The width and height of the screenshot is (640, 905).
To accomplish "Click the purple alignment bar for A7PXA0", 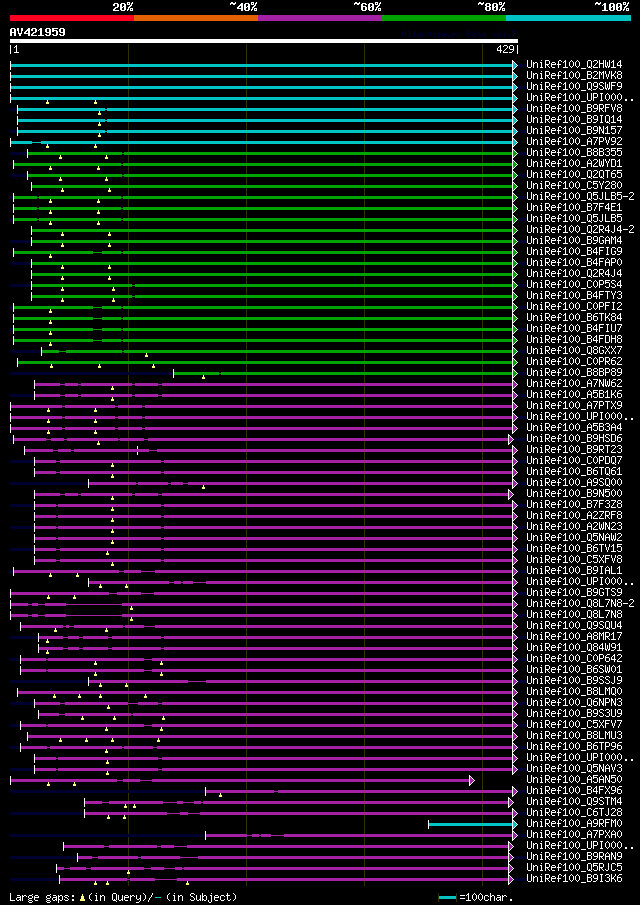I will click(x=360, y=835).
